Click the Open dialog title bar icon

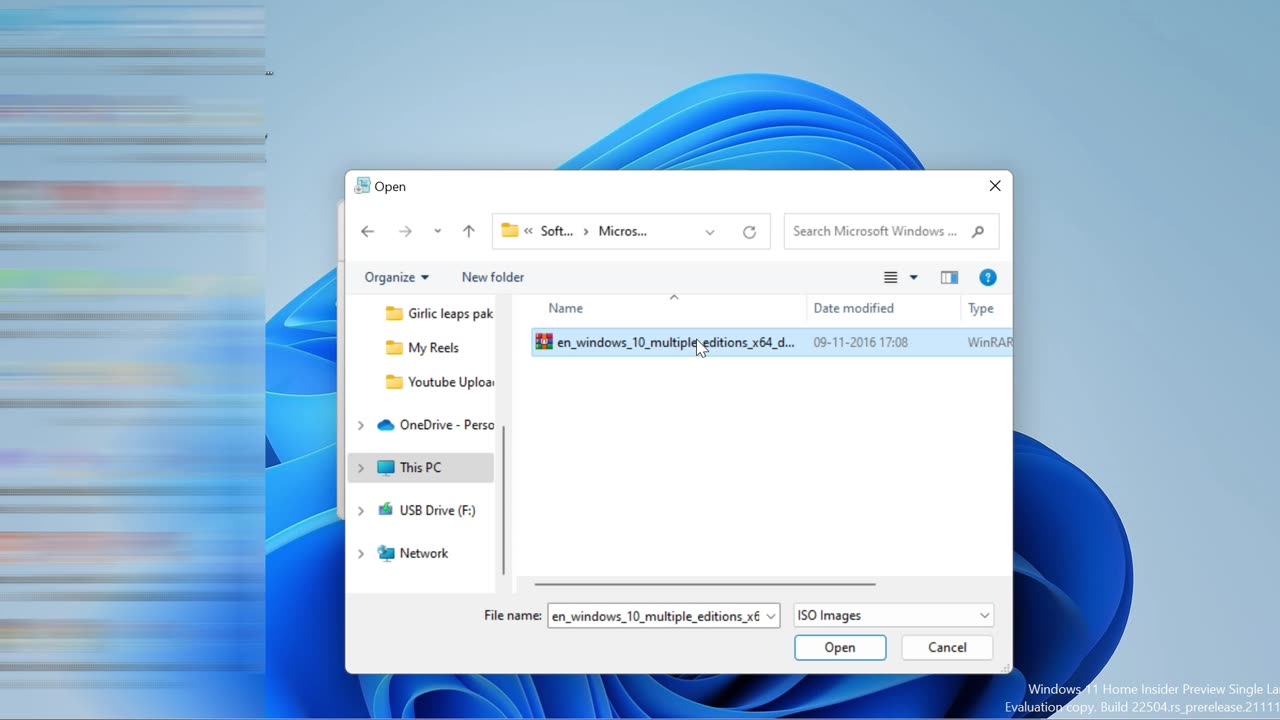click(362, 186)
